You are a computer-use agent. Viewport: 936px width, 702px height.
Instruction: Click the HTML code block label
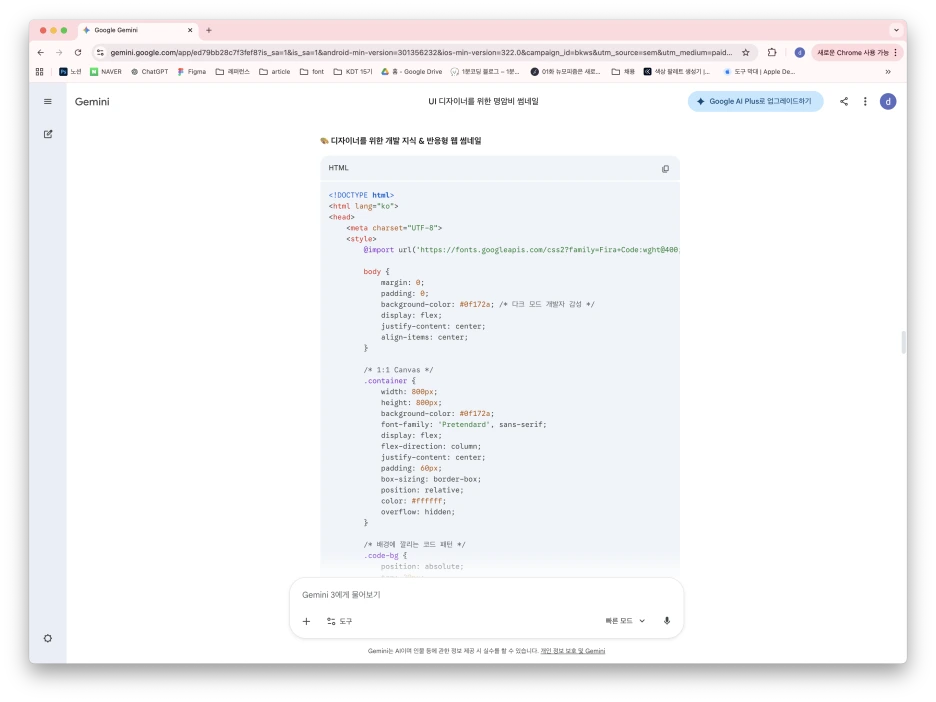[x=338, y=168]
